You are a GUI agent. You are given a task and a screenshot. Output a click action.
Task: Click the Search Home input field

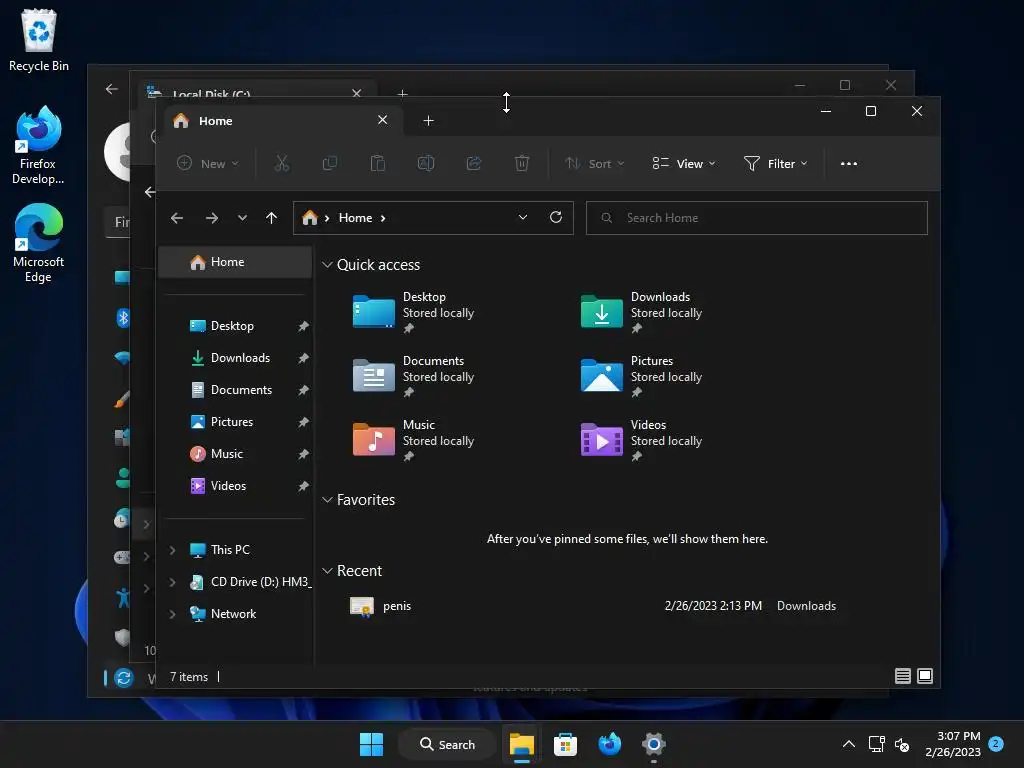(x=756, y=218)
